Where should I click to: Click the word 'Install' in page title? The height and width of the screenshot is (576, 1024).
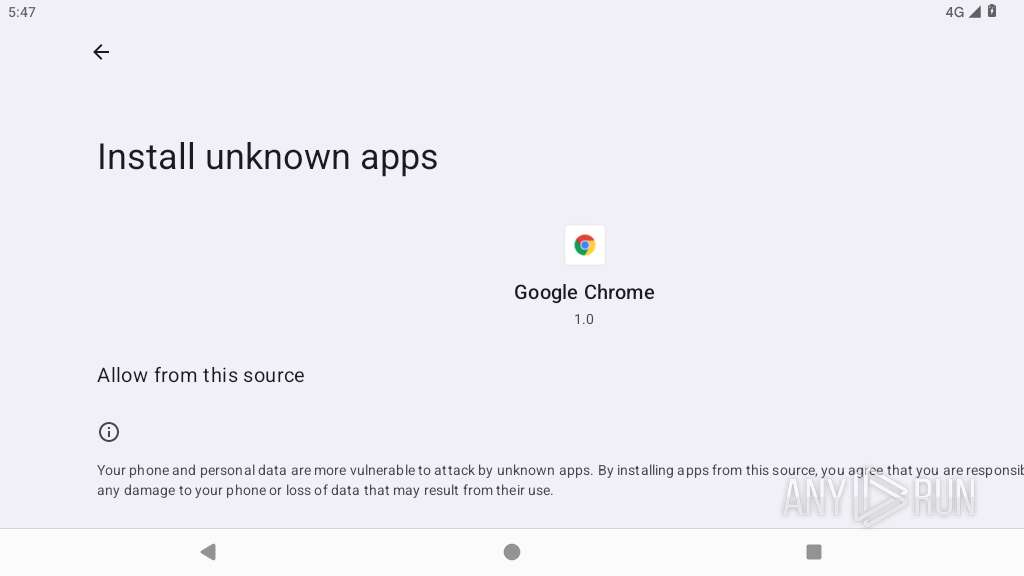pyautogui.click(x=146, y=157)
